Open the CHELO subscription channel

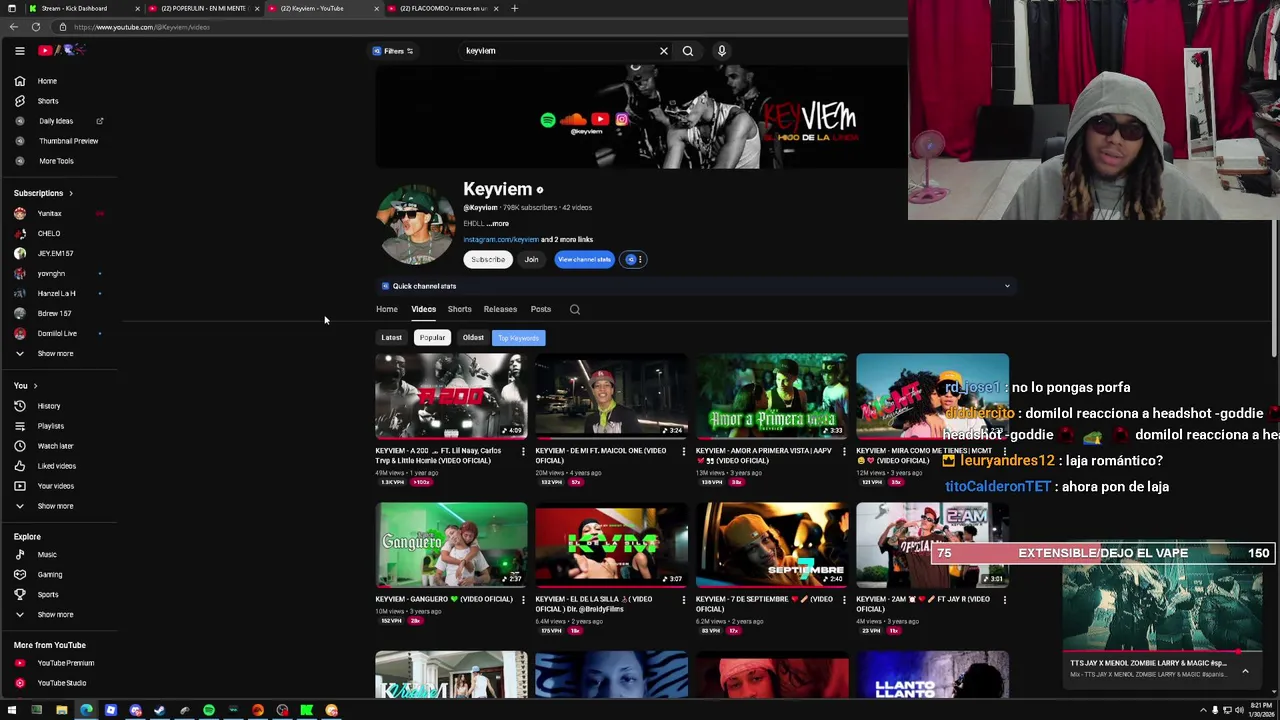[x=49, y=233]
